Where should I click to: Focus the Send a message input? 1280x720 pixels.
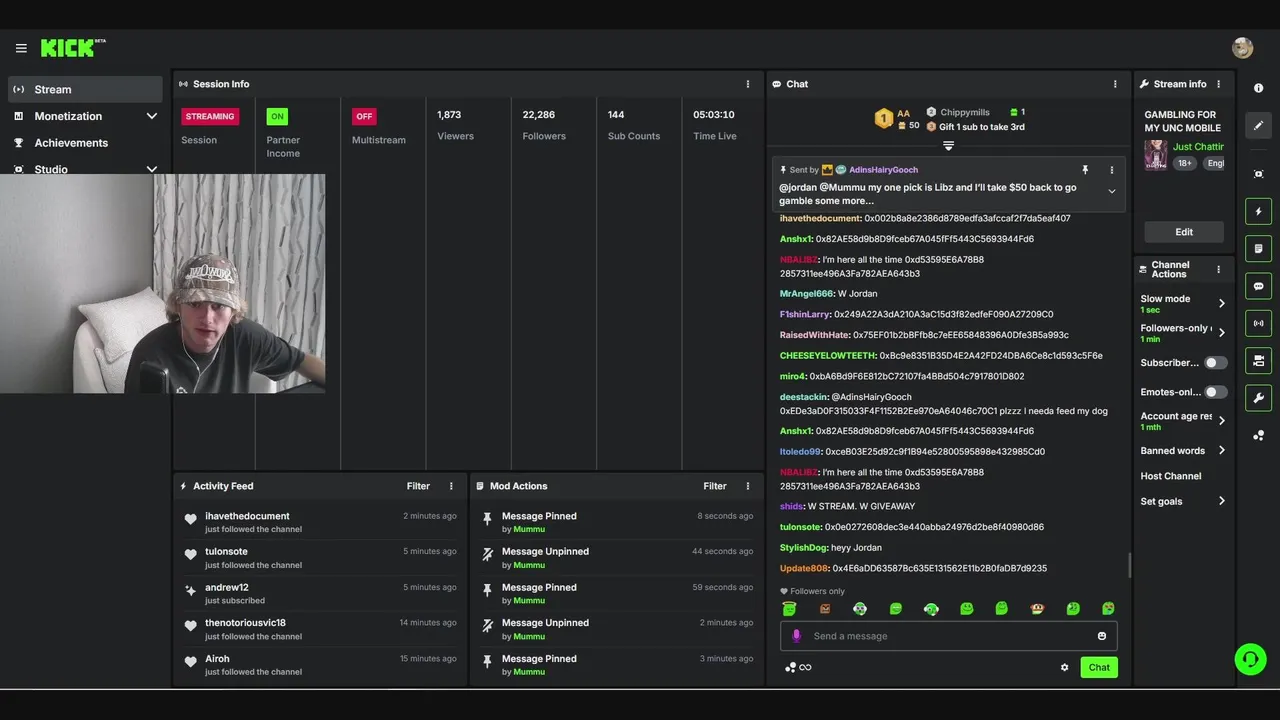(x=948, y=636)
